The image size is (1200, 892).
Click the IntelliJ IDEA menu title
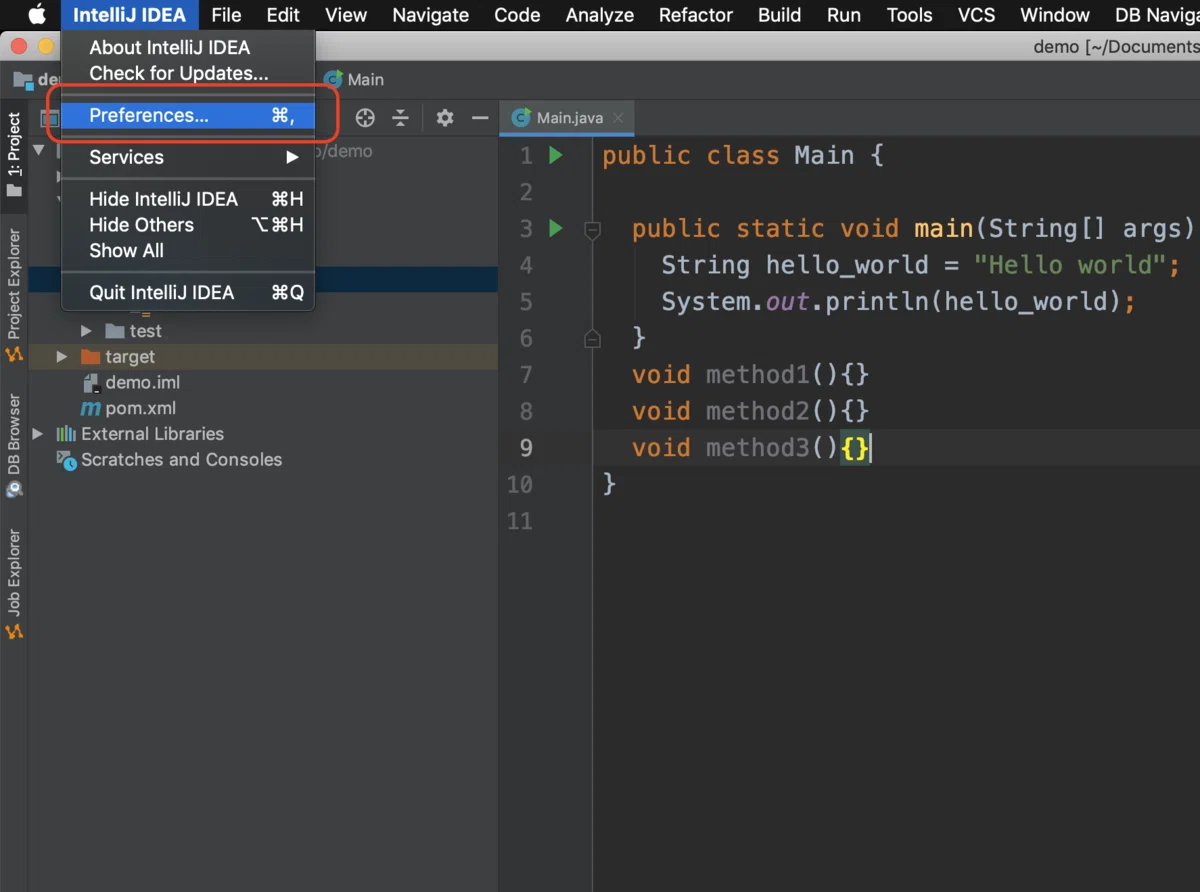coord(130,15)
